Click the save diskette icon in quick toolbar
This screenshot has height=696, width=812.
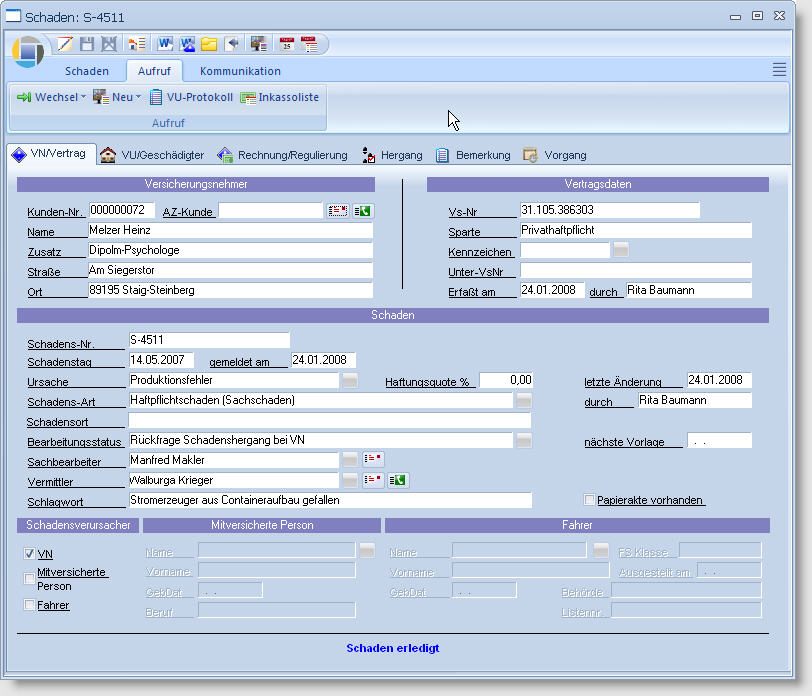pos(87,44)
